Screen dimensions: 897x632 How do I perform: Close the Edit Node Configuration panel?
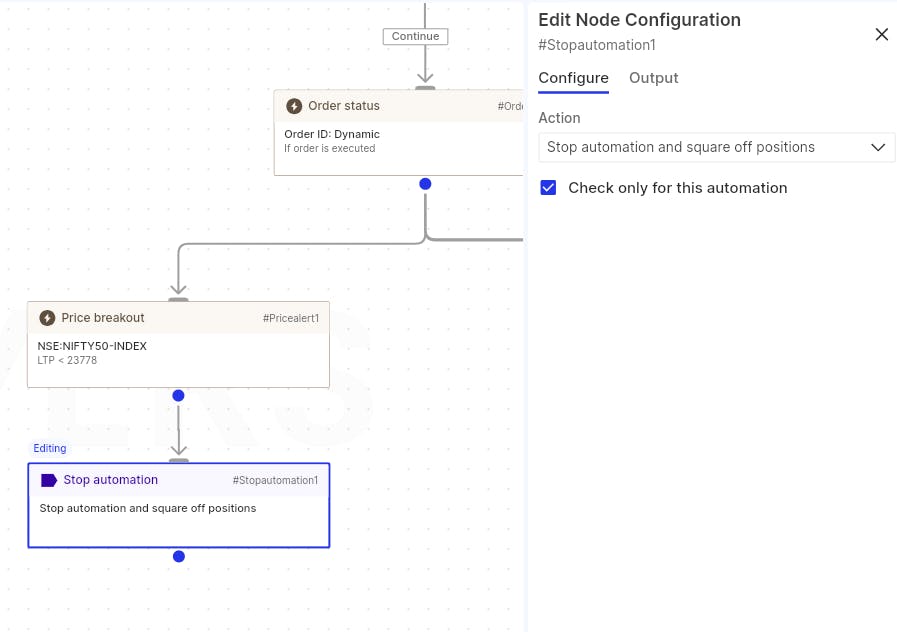coord(882,34)
